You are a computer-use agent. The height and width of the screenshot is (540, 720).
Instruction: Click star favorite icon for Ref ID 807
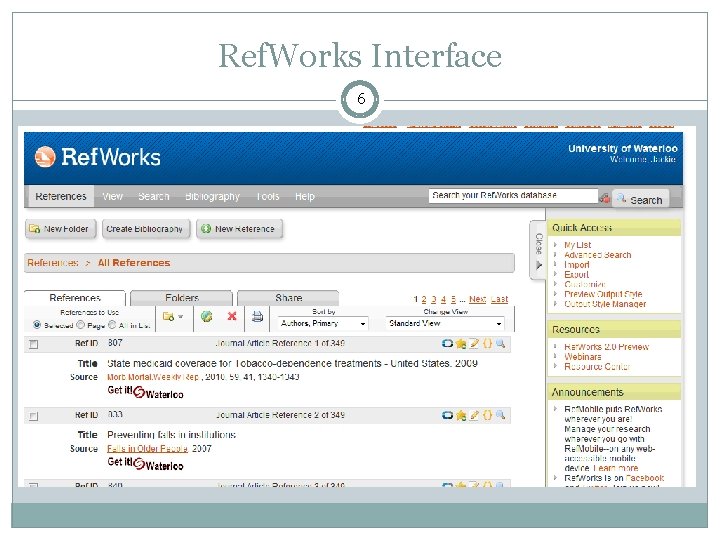(x=461, y=343)
